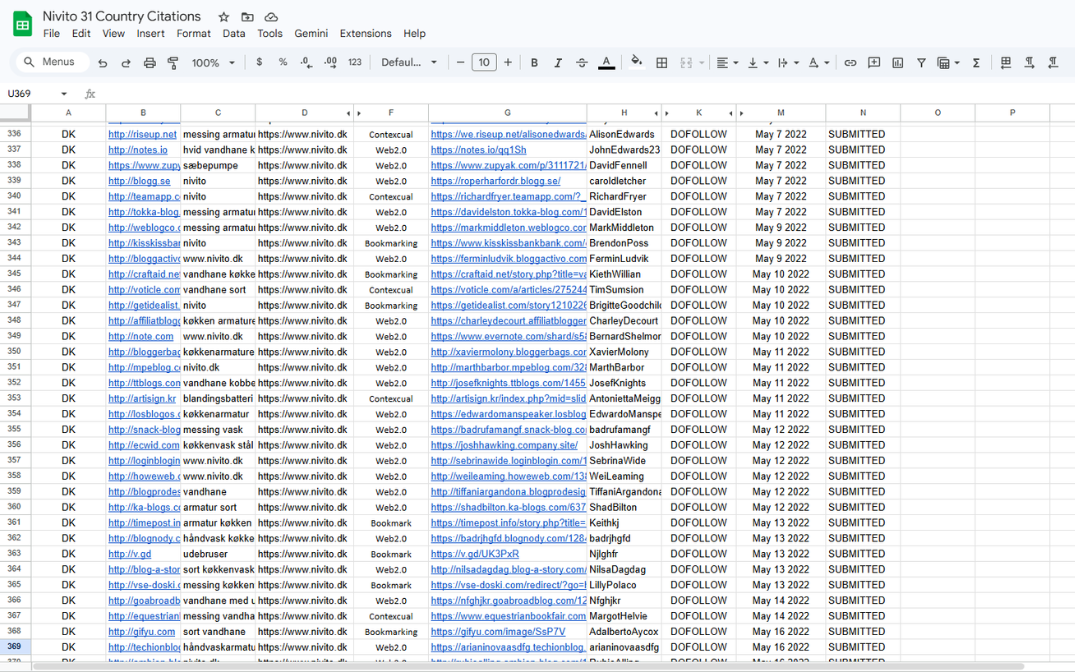Click the create filter funnel icon
The height and width of the screenshot is (672, 1075).
(x=921, y=63)
